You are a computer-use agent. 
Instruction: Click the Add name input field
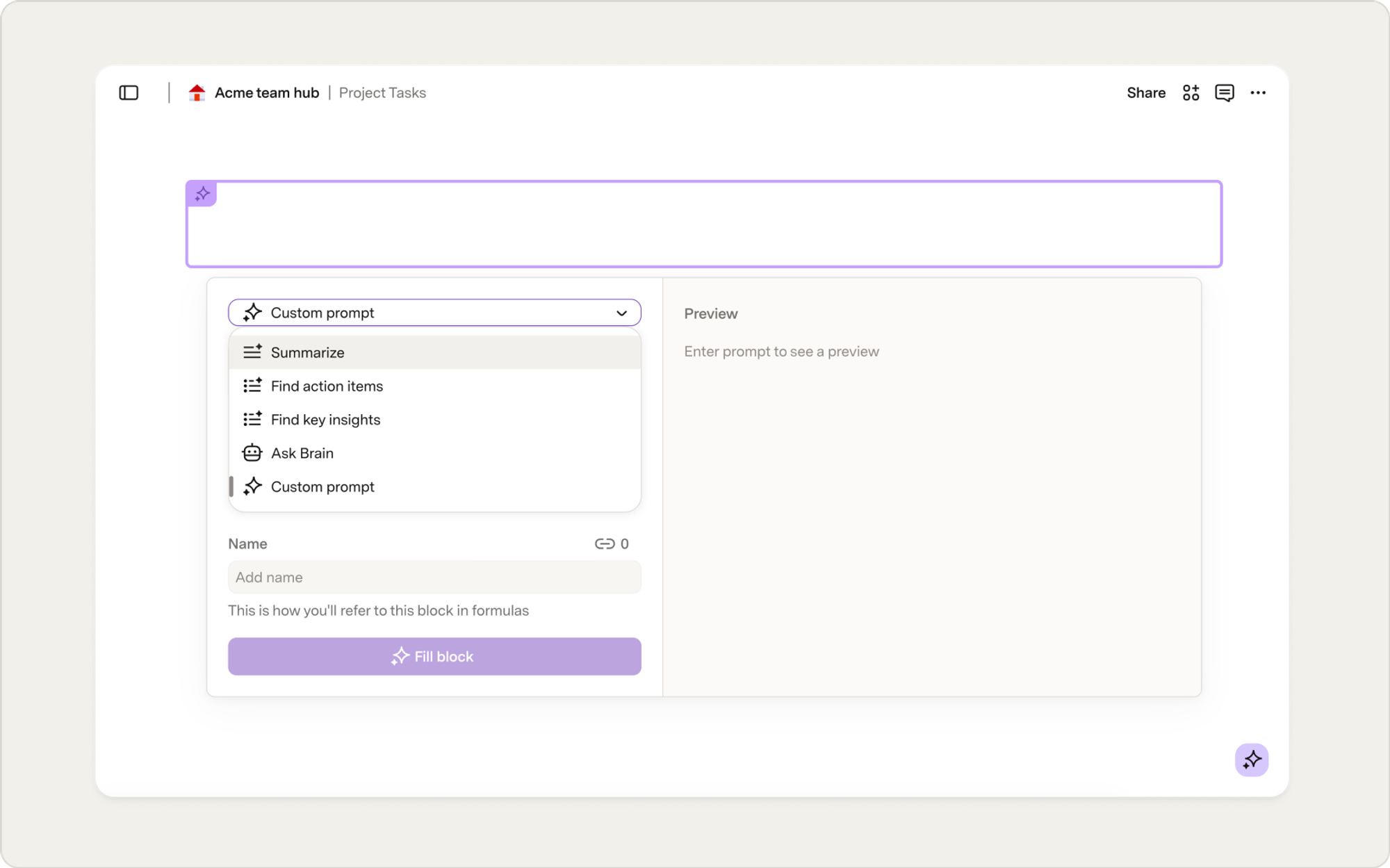point(434,577)
